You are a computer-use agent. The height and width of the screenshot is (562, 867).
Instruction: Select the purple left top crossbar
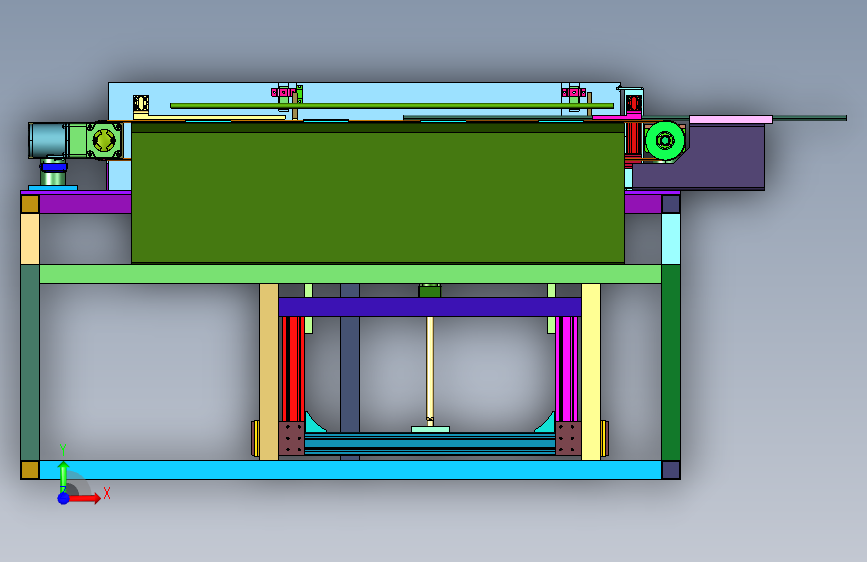(x=85, y=204)
